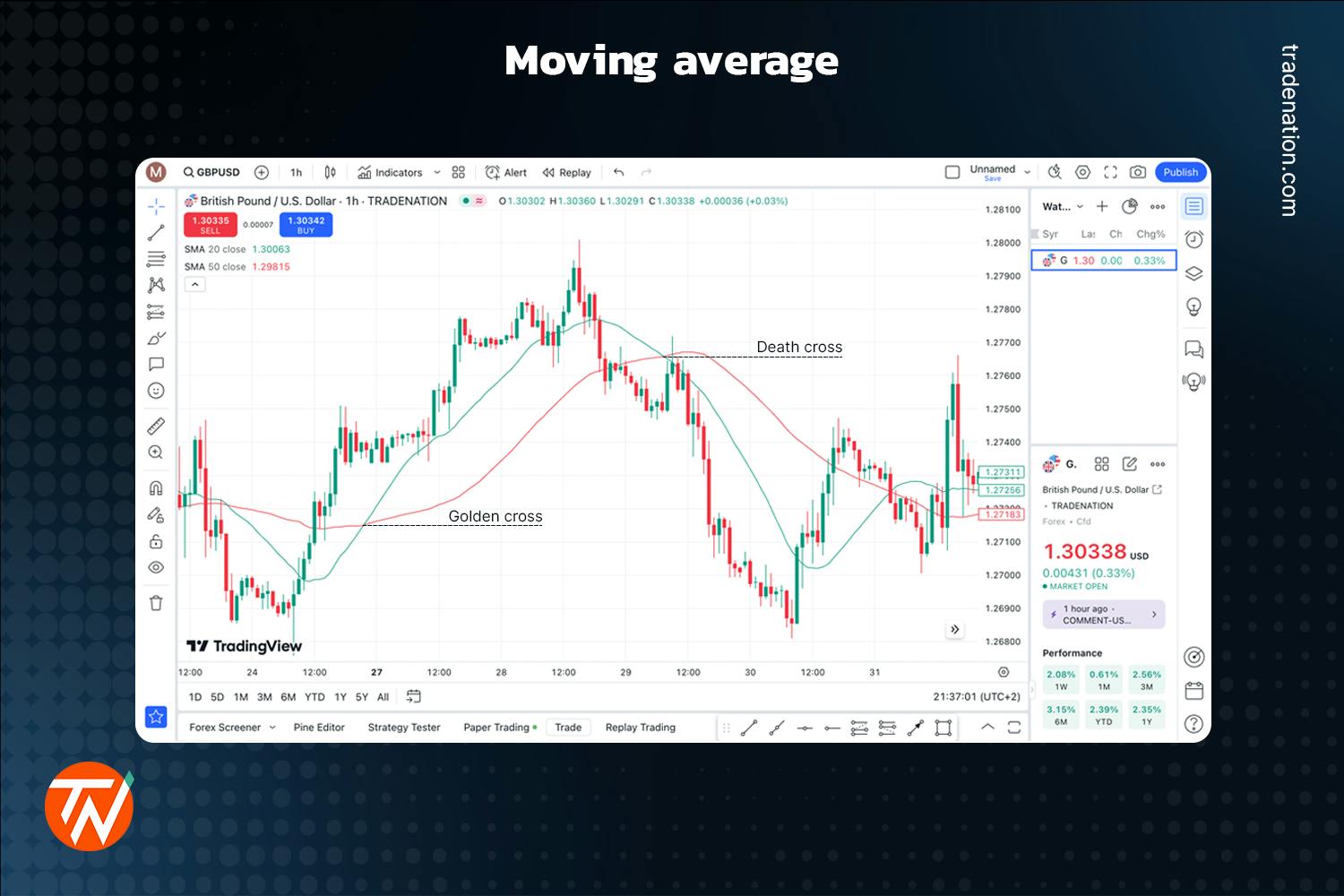The width and height of the screenshot is (1344, 896).
Task: Lock all drawings using the lock icon
Action: coord(156,541)
